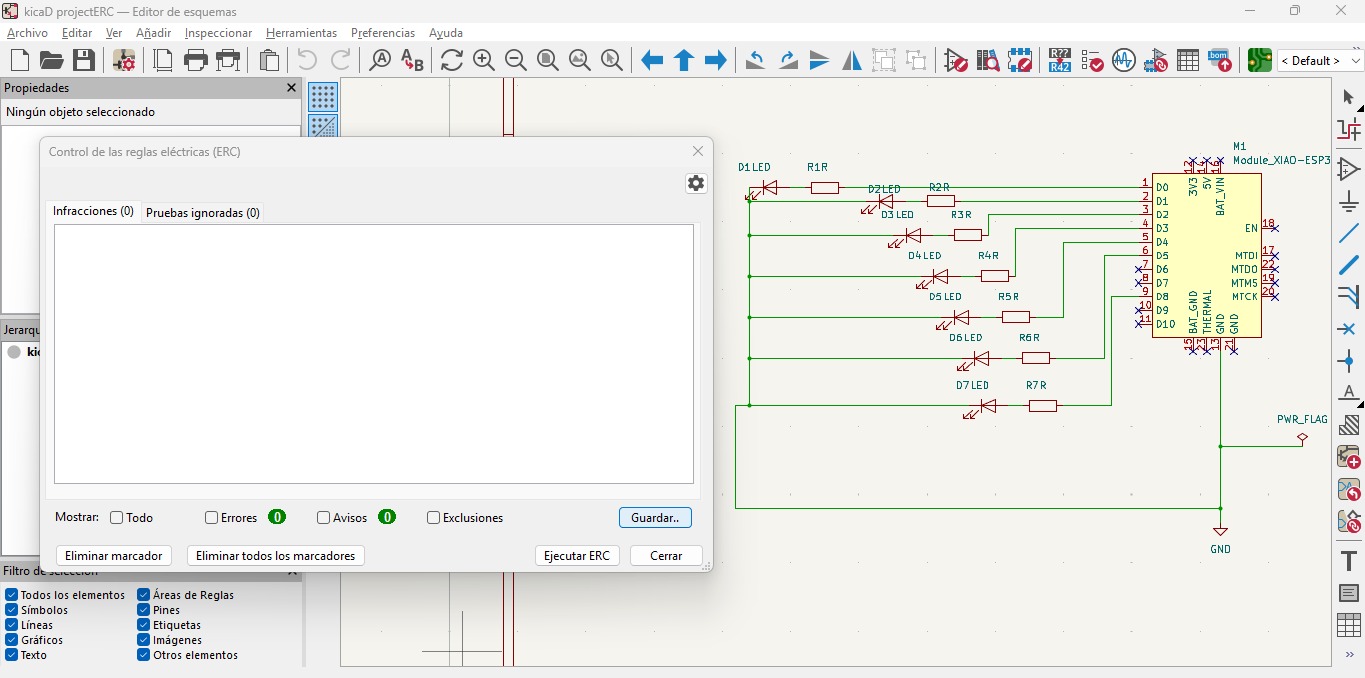The width and height of the screenshot is (1365, 678).
Task: Toggle the dotted grid display button
Action: tap(323, 97)
